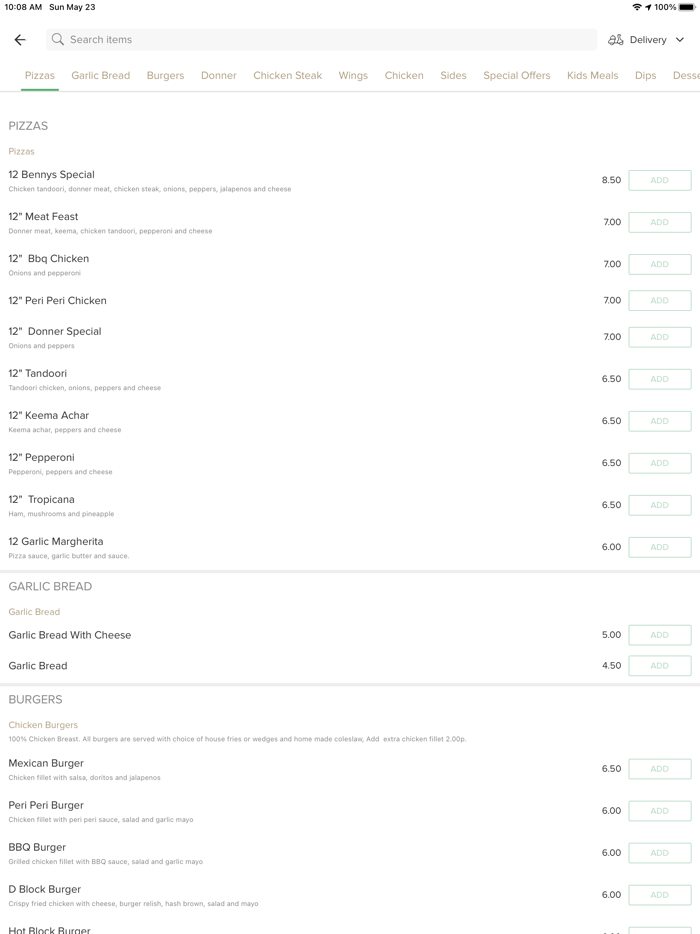The height and width of the screenshot is (934, 700).
Task: Expand the Delivery dropdown chevron
Action: (680, 40)
